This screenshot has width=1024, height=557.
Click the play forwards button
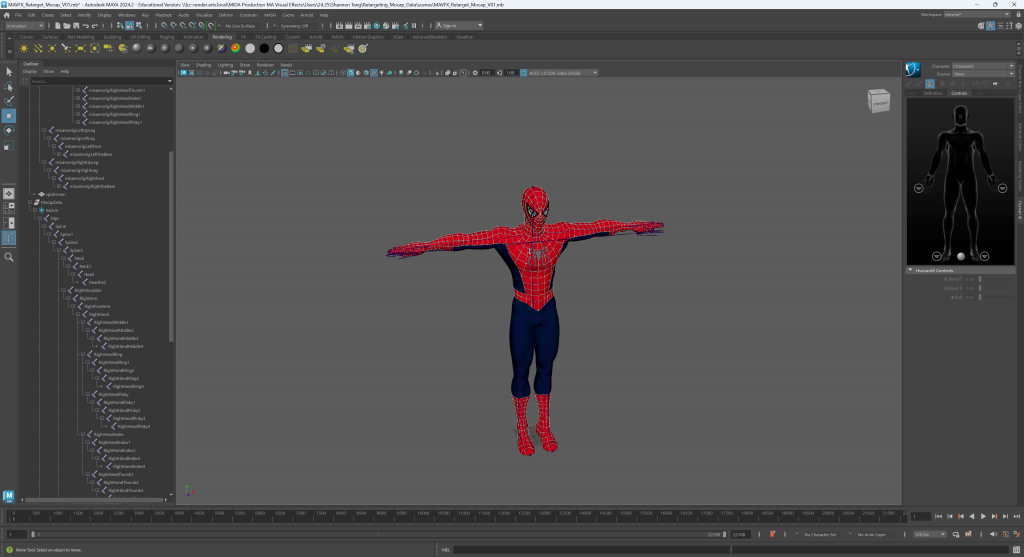click(983, 517)
